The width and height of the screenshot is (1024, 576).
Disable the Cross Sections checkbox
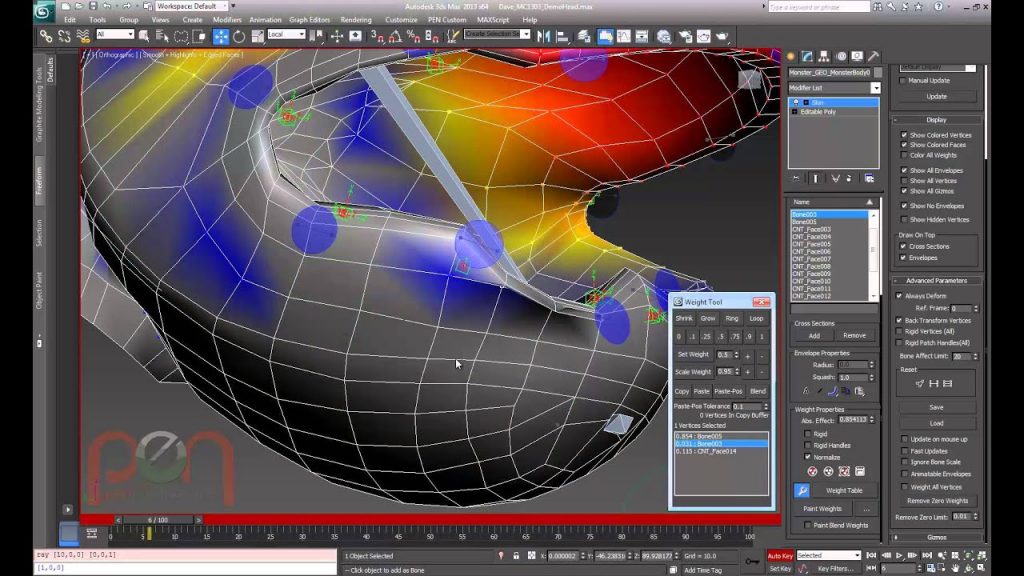[x=903, y=246]
